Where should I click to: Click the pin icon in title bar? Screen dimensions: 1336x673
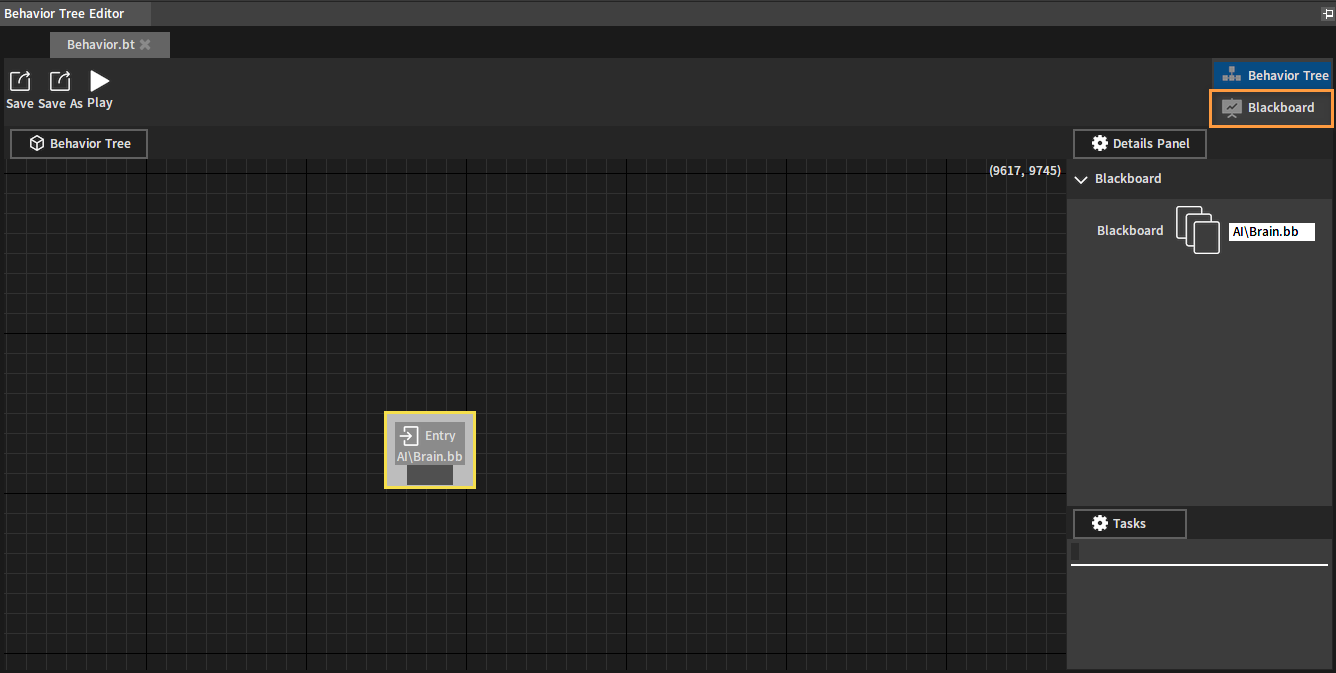[x=1327, y=14]
